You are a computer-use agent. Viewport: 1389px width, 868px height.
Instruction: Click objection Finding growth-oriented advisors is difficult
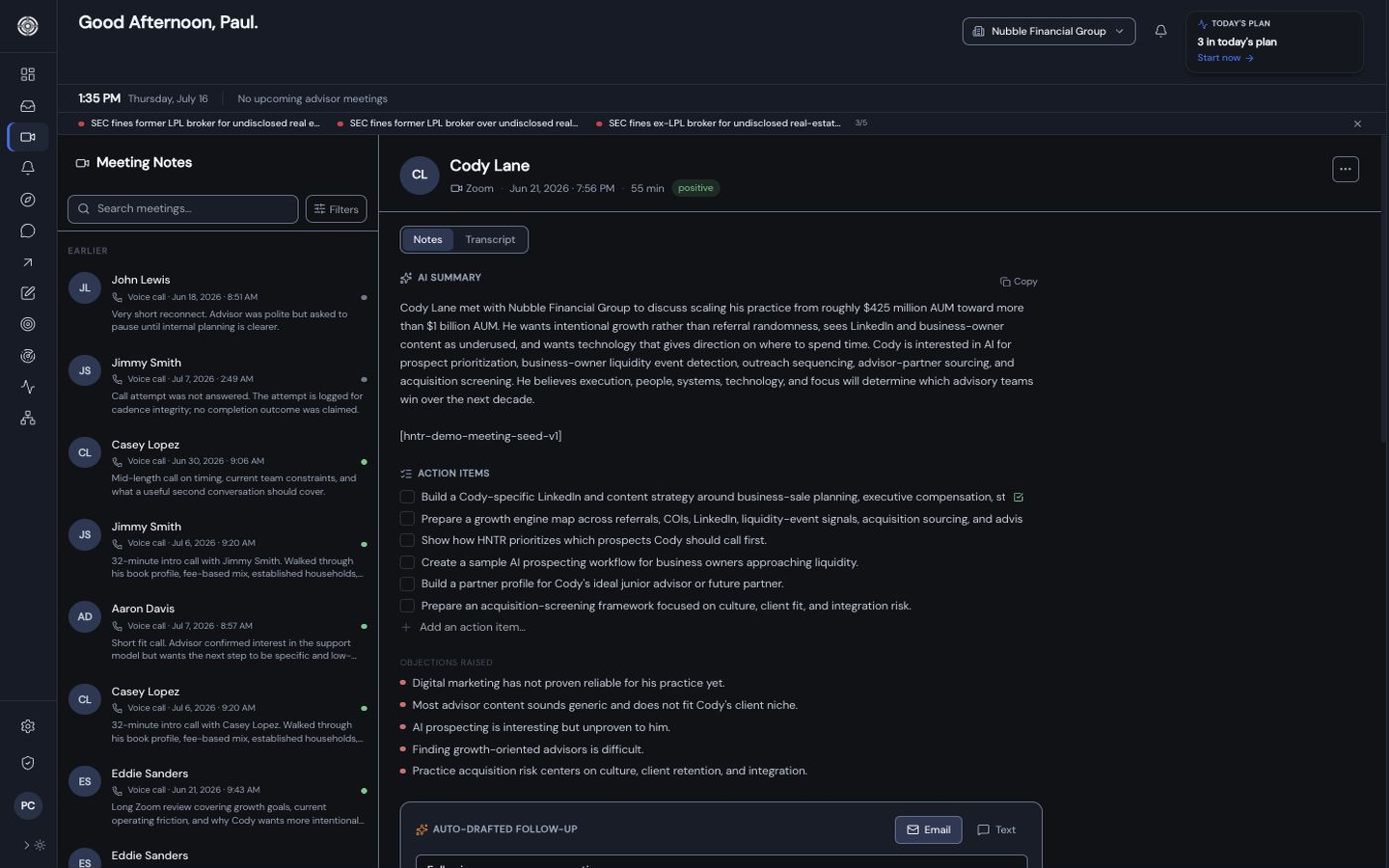[x=528, y=749]
